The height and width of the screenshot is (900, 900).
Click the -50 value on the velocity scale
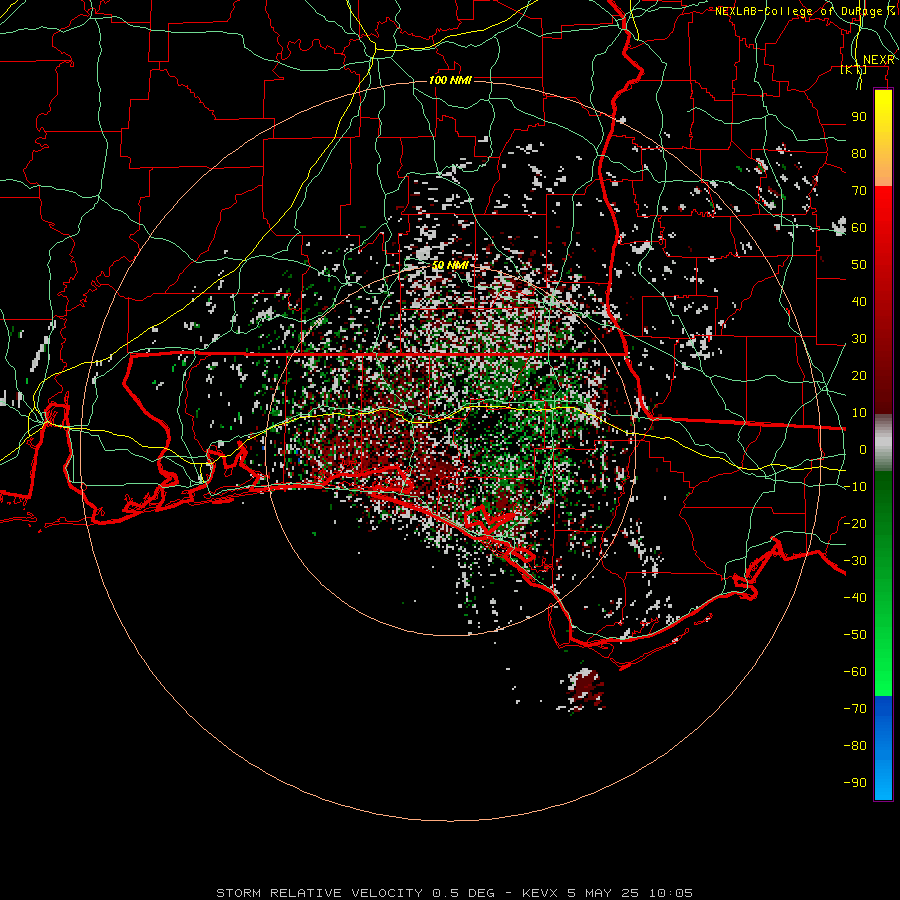(855, 634)
